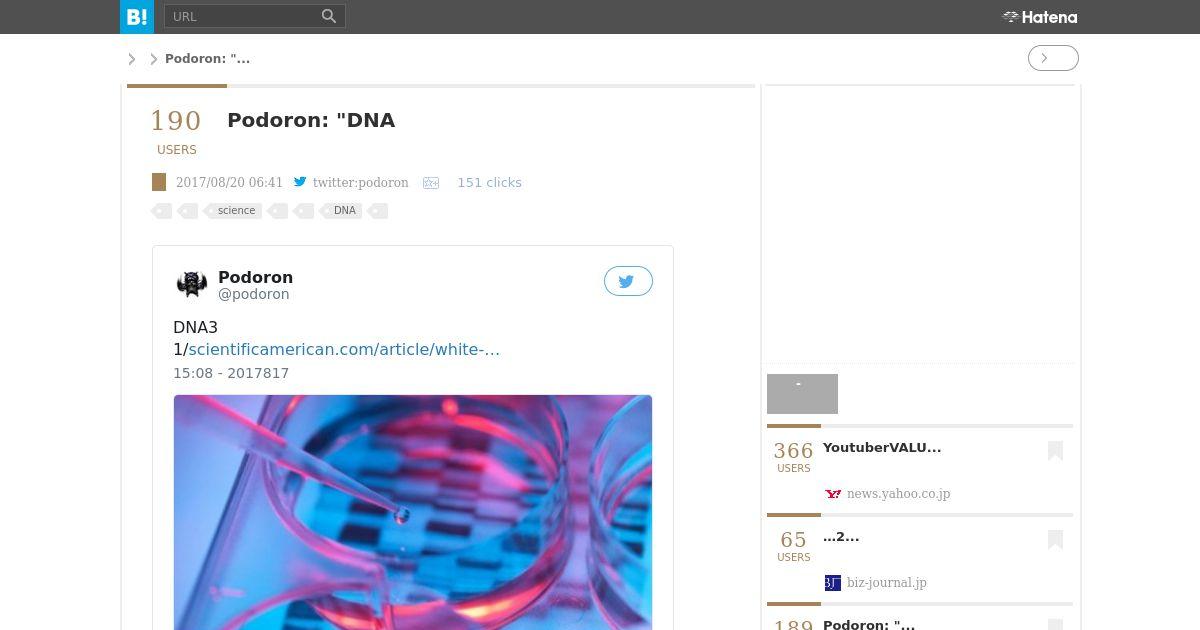Open the Hatena logo menu
The image size is (1200, 630).
(1040, 17)
